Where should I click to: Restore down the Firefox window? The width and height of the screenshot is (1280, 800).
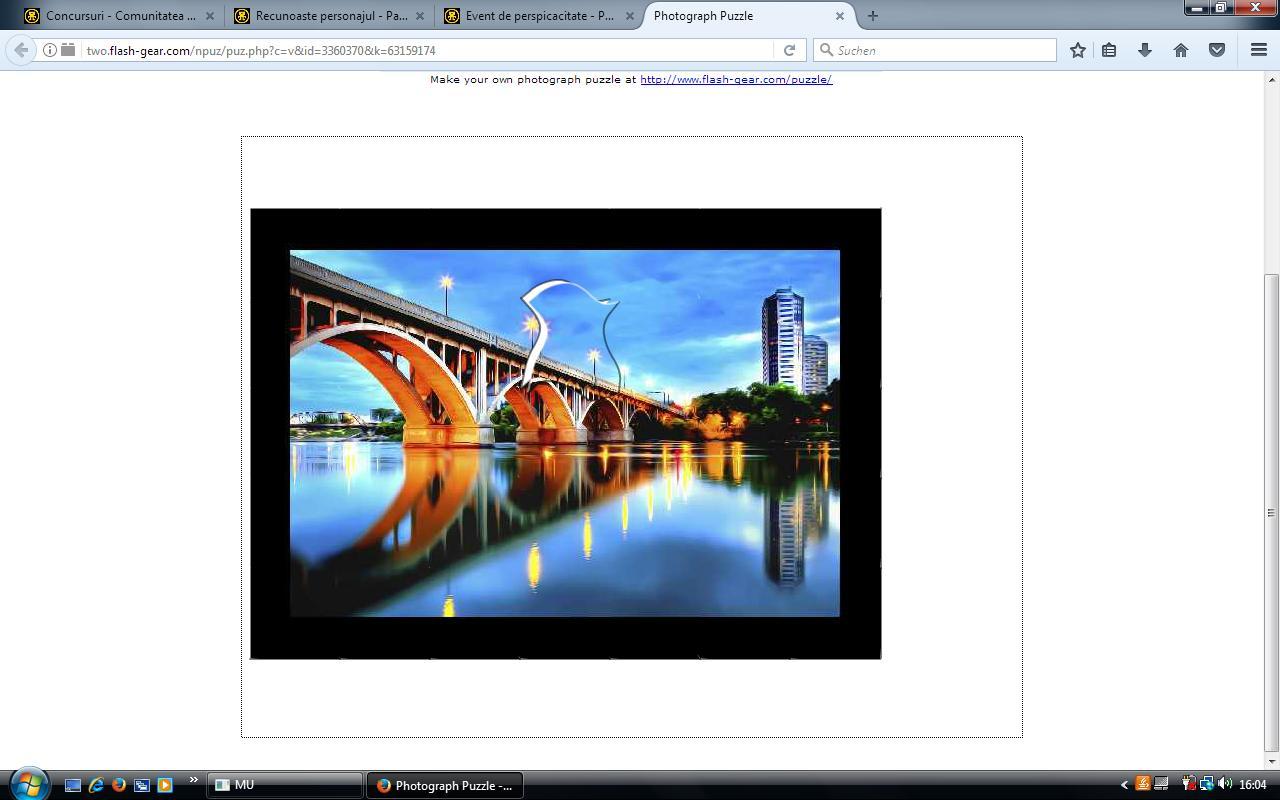click(x=1222, y=7)
